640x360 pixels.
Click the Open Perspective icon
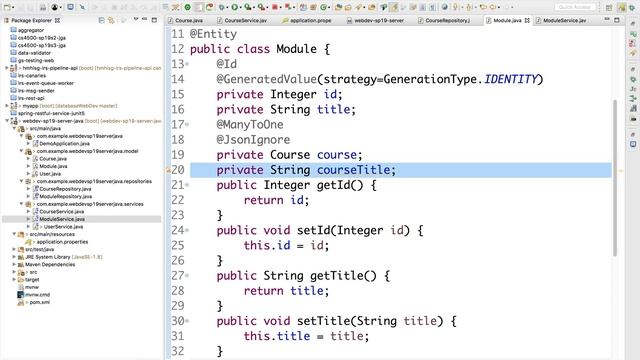coord(609,7)
